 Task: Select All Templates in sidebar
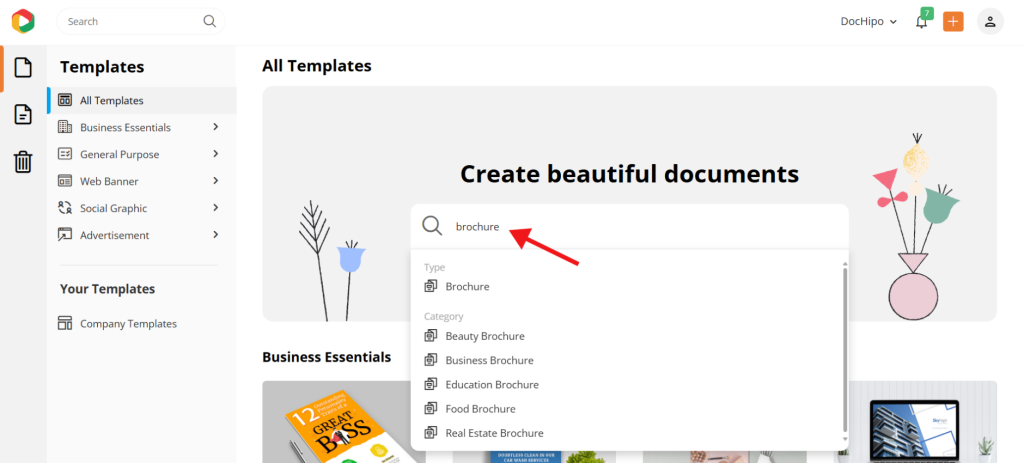click(x=142, y=100)
